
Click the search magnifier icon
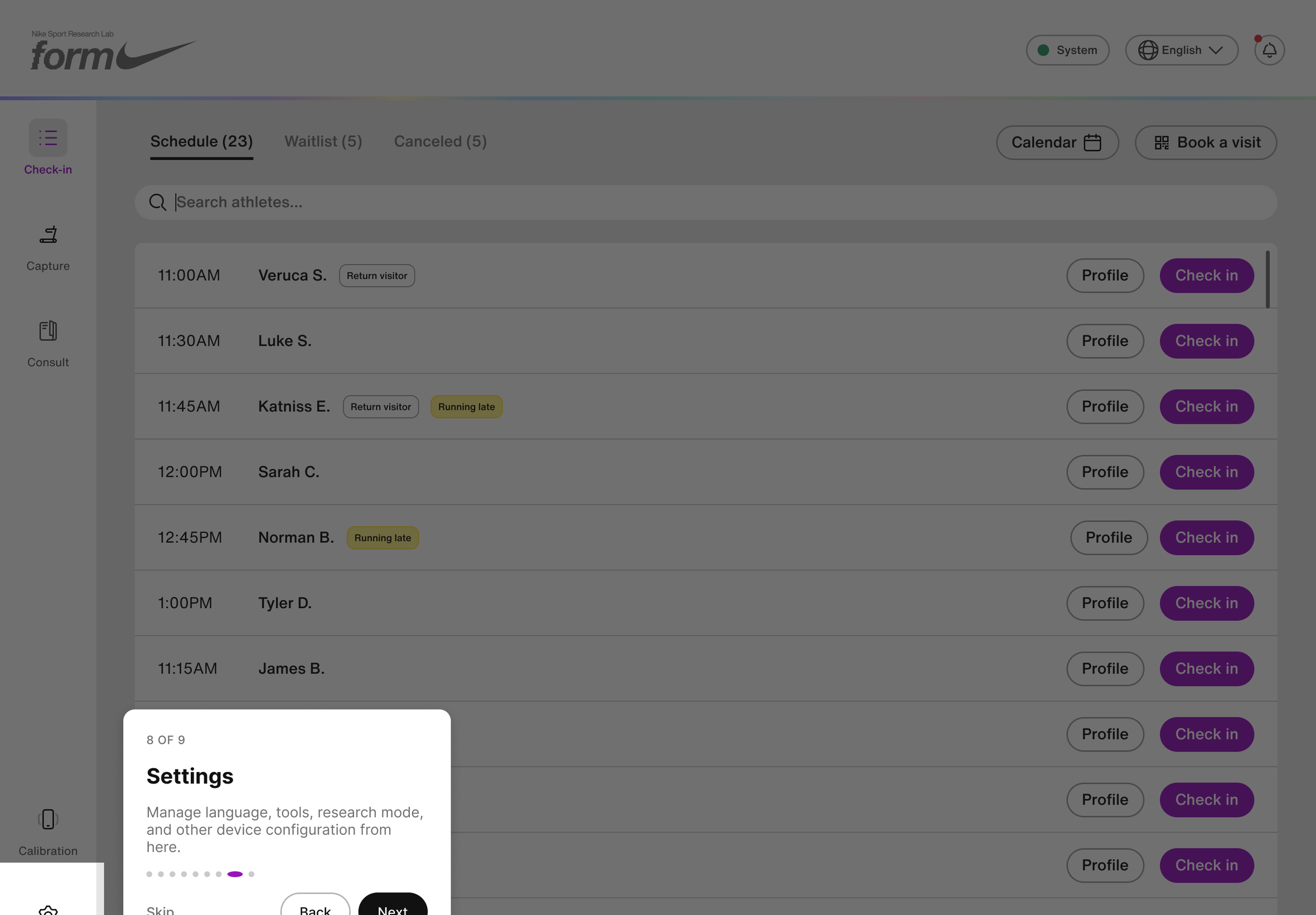(x=158, y=203)
